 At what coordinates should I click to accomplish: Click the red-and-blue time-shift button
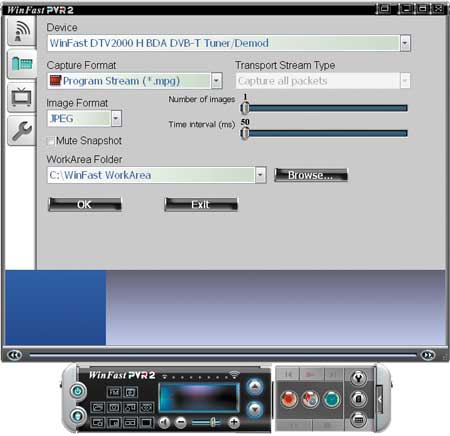pos(310,399)
